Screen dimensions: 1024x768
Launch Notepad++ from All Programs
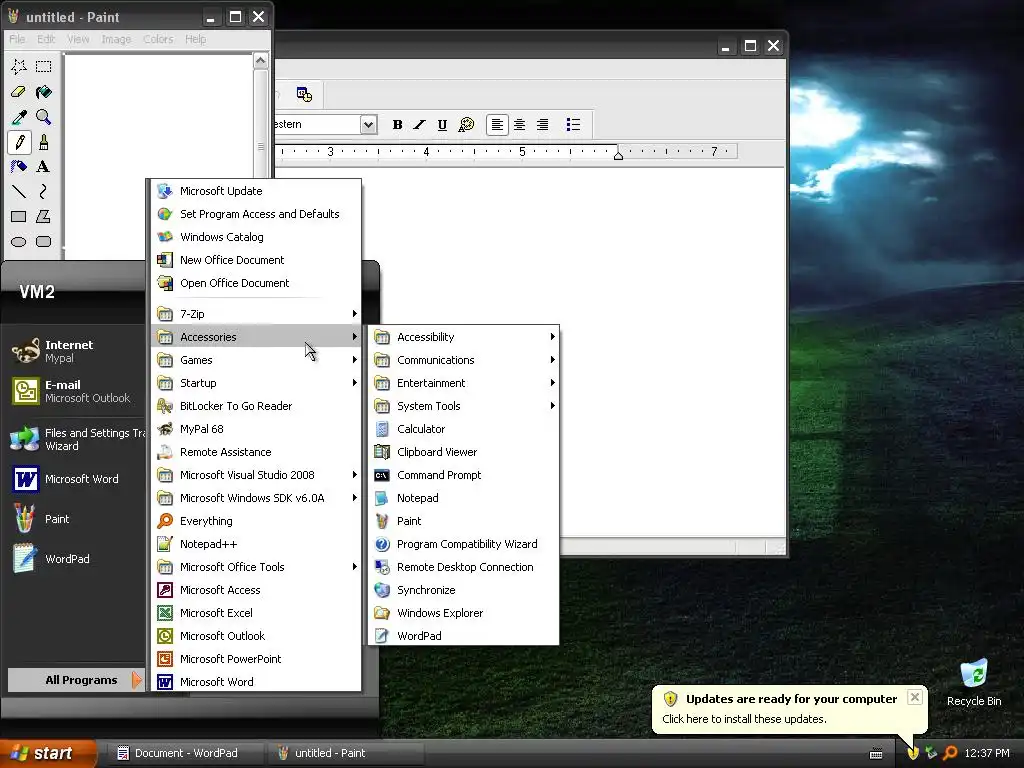pos(256,544)
